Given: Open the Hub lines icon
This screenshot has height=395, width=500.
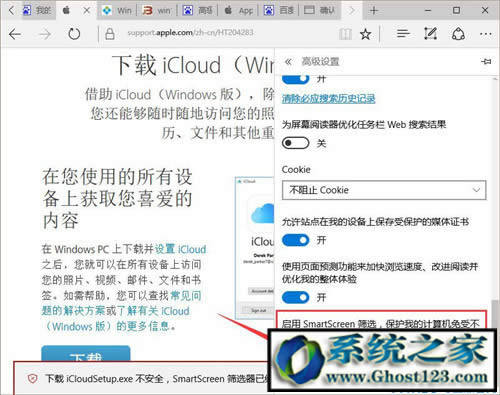Looking at the screenshot, I should click(x=403, y=33).
